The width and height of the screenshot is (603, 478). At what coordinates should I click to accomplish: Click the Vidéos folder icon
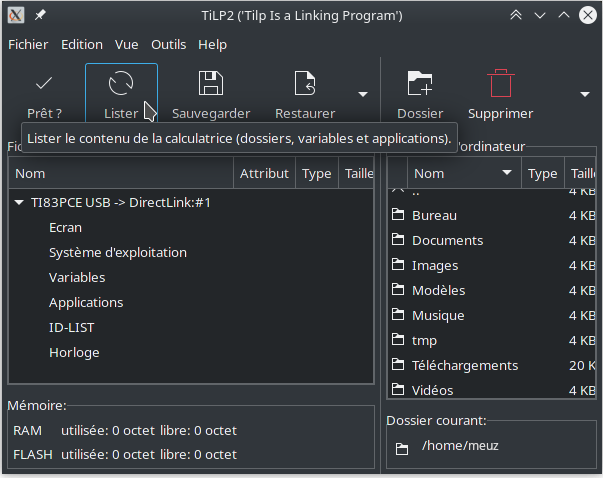click(398, 390)
